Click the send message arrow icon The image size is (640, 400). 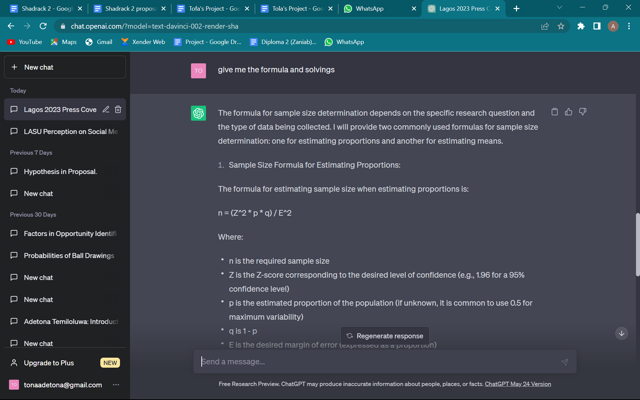click(564, 362)
